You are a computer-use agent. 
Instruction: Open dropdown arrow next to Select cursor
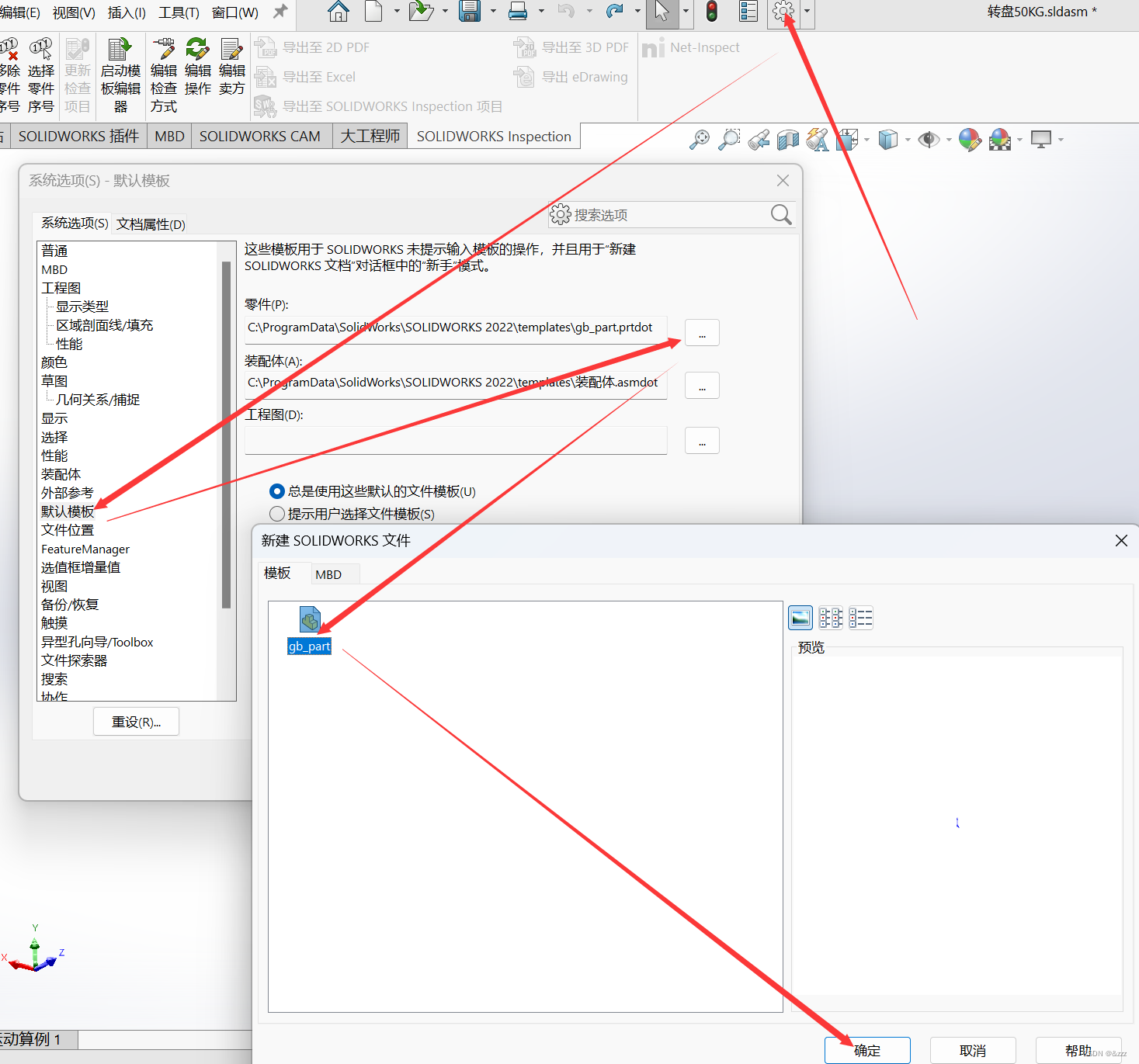pos(686,12)
